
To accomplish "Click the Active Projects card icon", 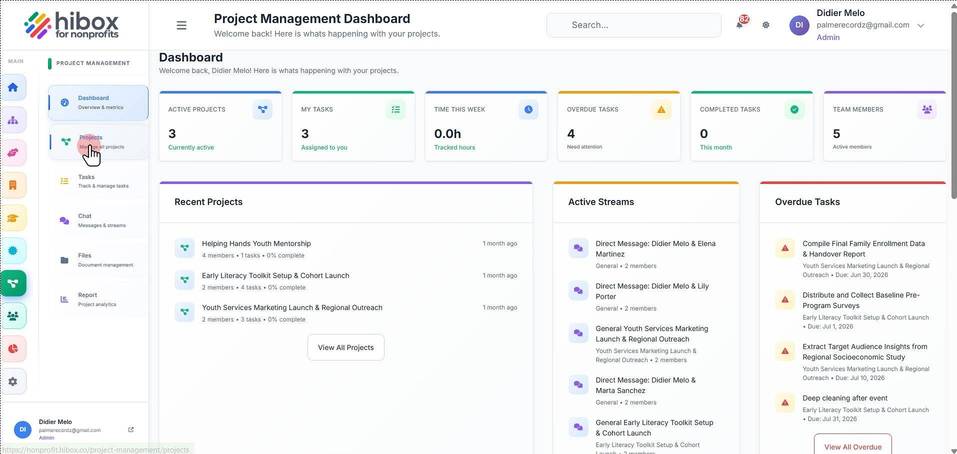I will [x=262, y=110].
